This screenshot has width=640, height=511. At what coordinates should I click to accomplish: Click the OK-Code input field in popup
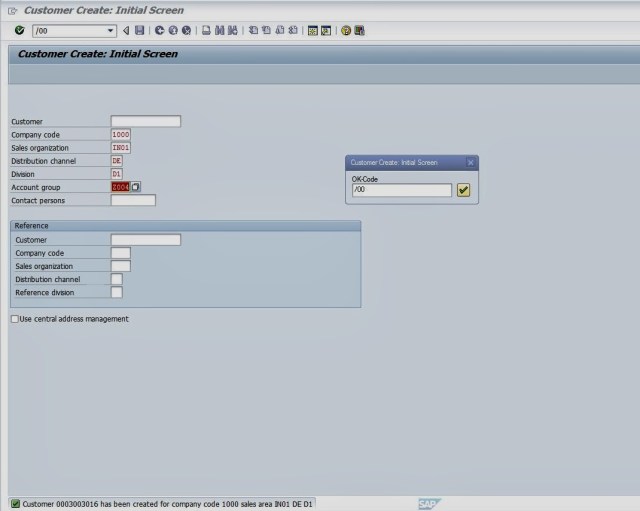pos(402,190)
